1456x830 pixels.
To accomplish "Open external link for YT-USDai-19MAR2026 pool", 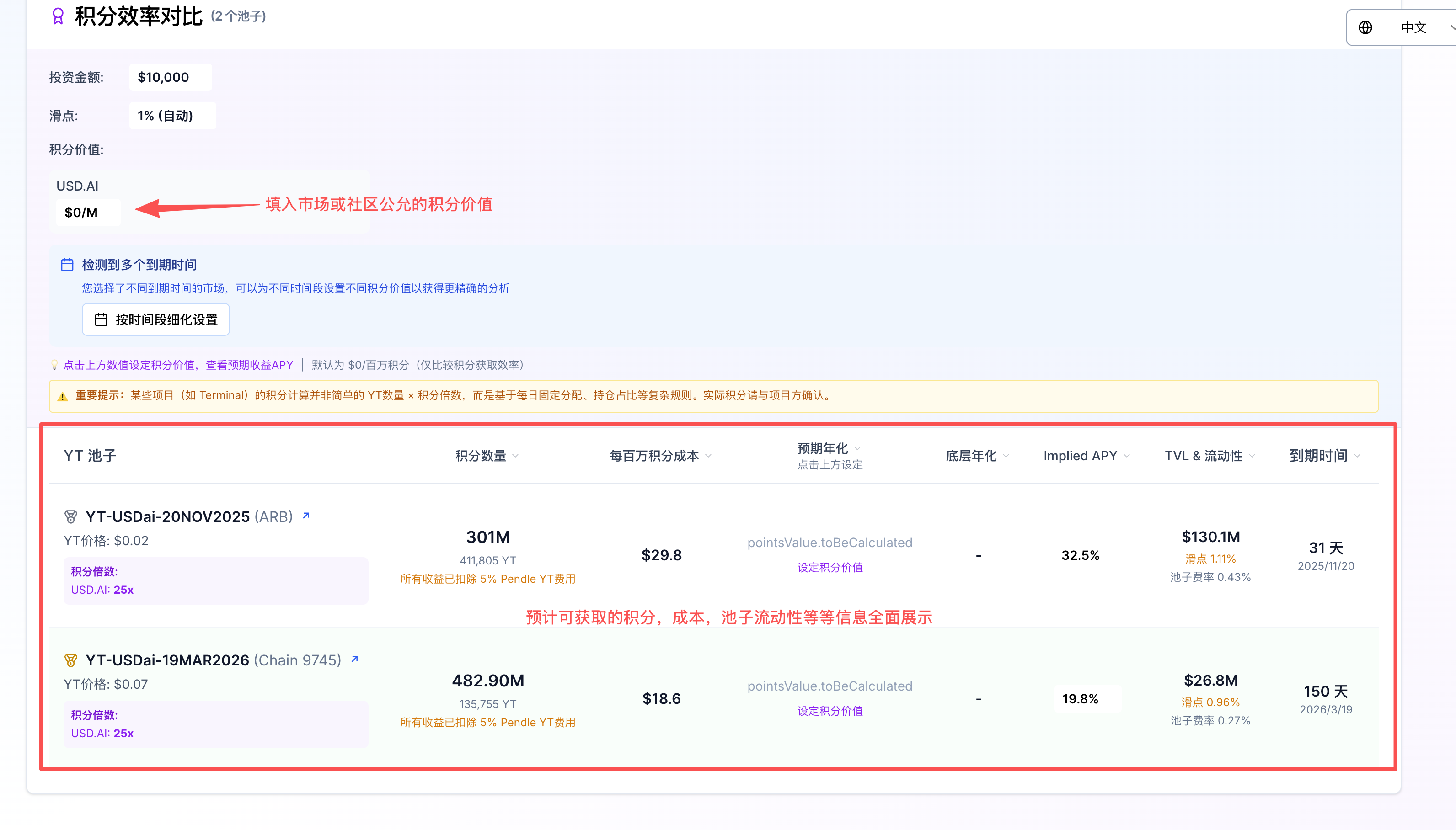I will [x=353, y=659].
